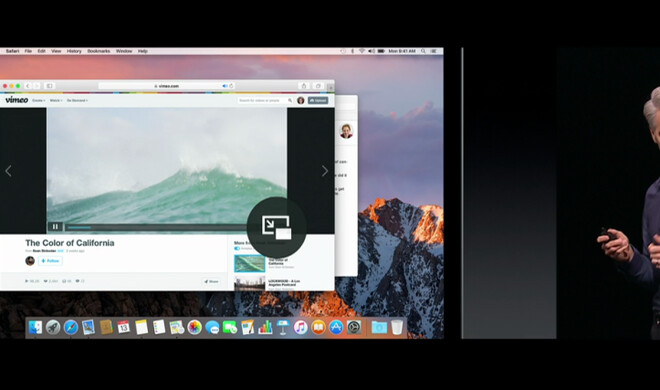Open Safari from the Dock
660x390 pixels.
tap(71, 327)
